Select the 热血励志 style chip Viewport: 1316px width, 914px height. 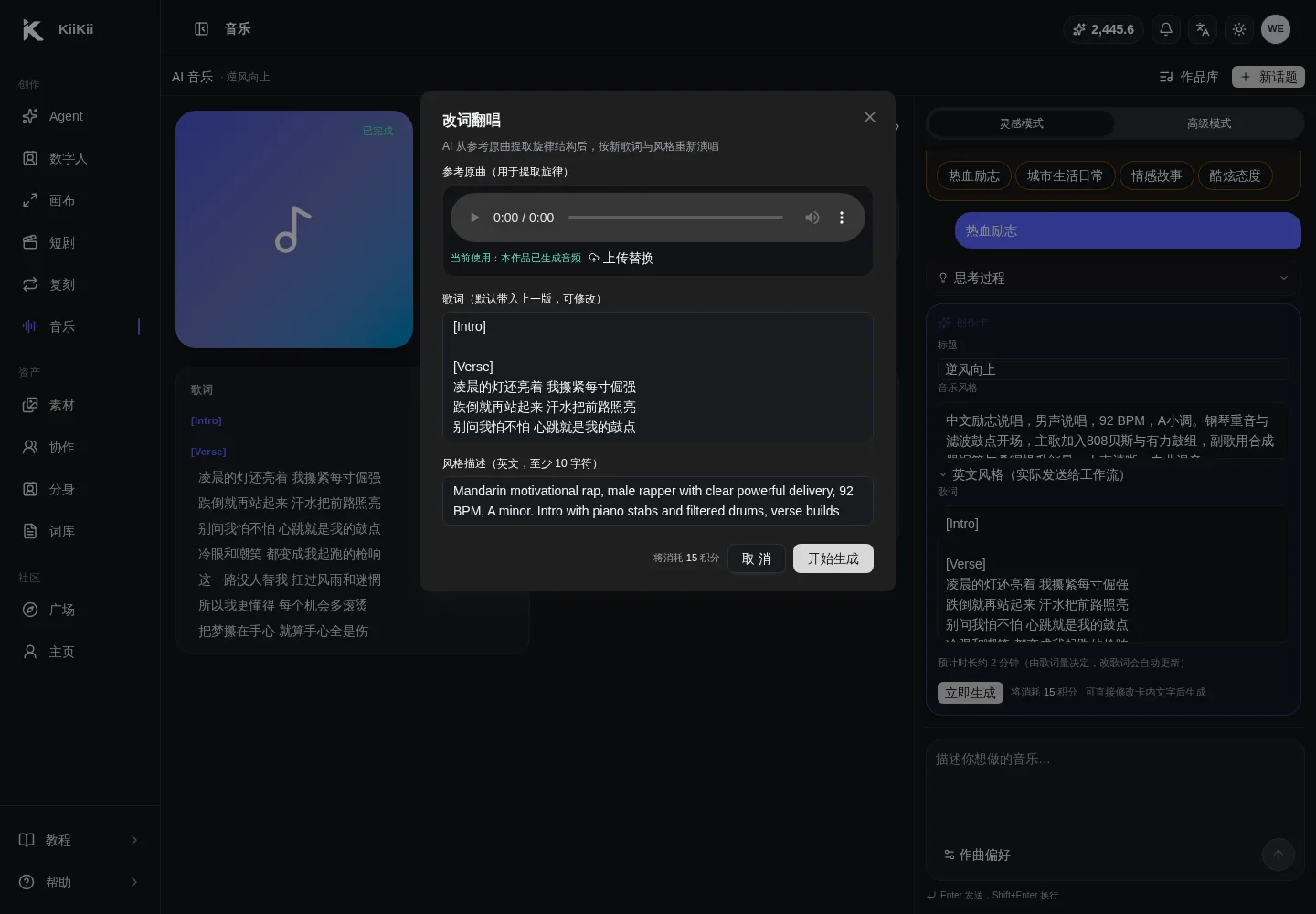(974, 175)
